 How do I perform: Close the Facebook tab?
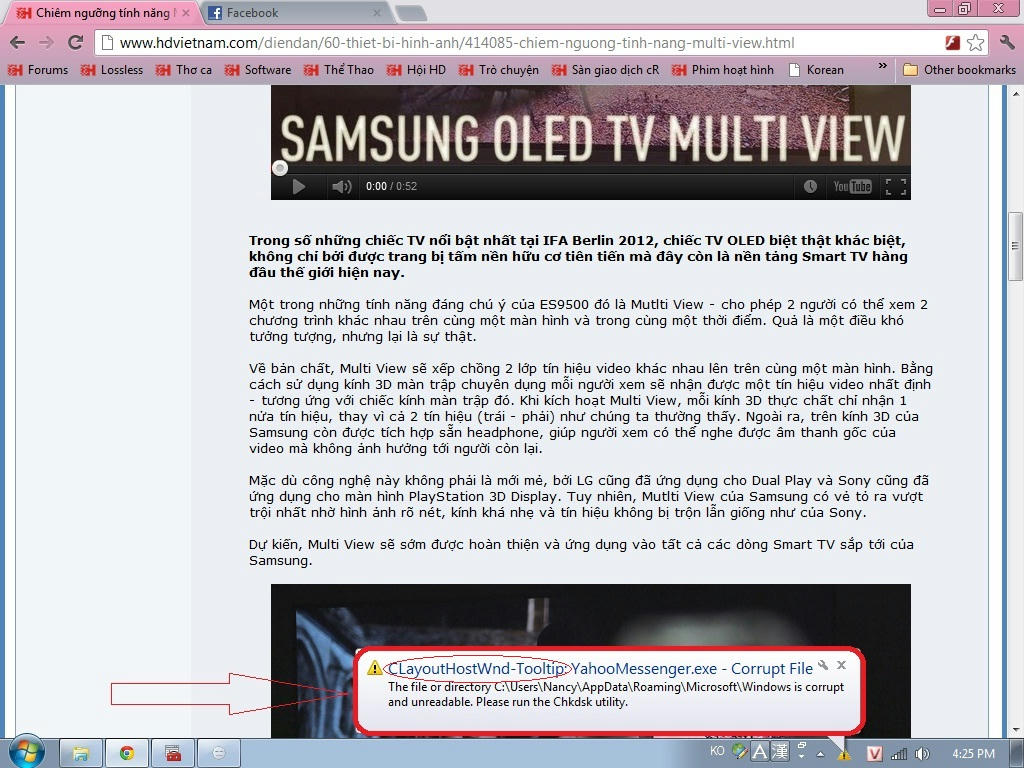(x=377, y=12)
